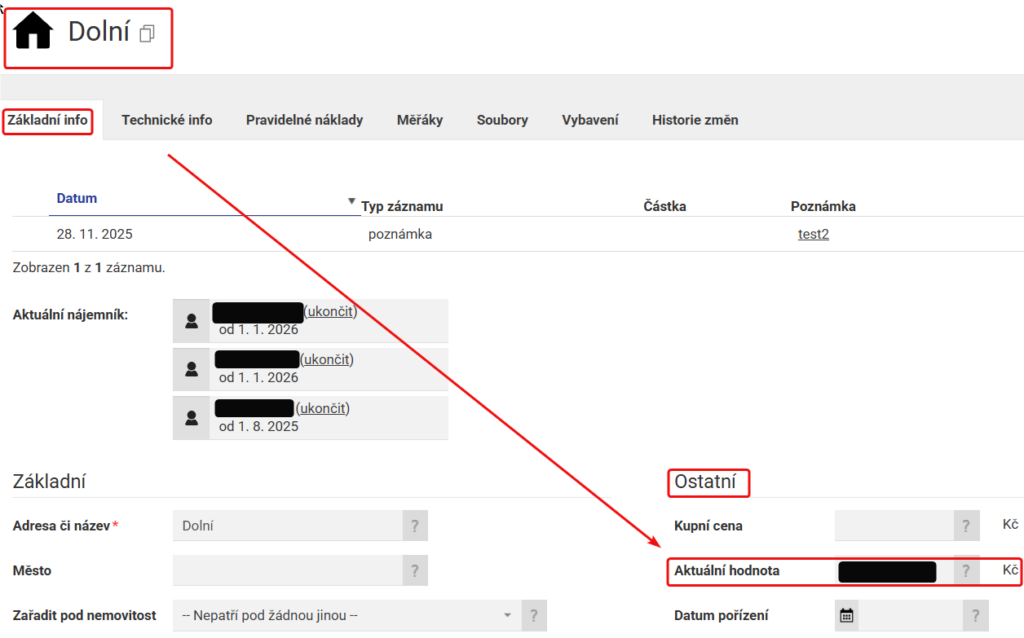The image size is (1024, 638).
Task: Click the help icon for Aktuální hodnota
Action: click(966, 571)
